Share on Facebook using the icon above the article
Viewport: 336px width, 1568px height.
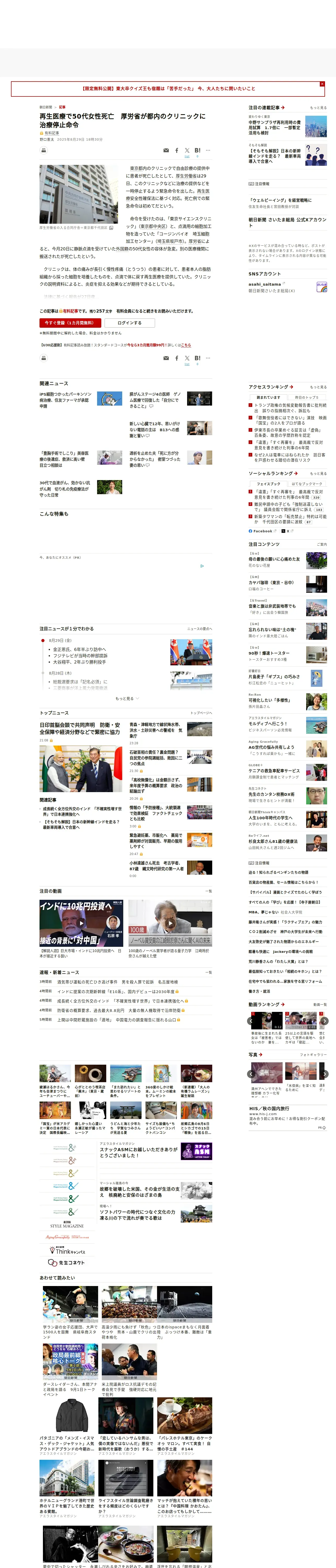click(x=177, y=150)
